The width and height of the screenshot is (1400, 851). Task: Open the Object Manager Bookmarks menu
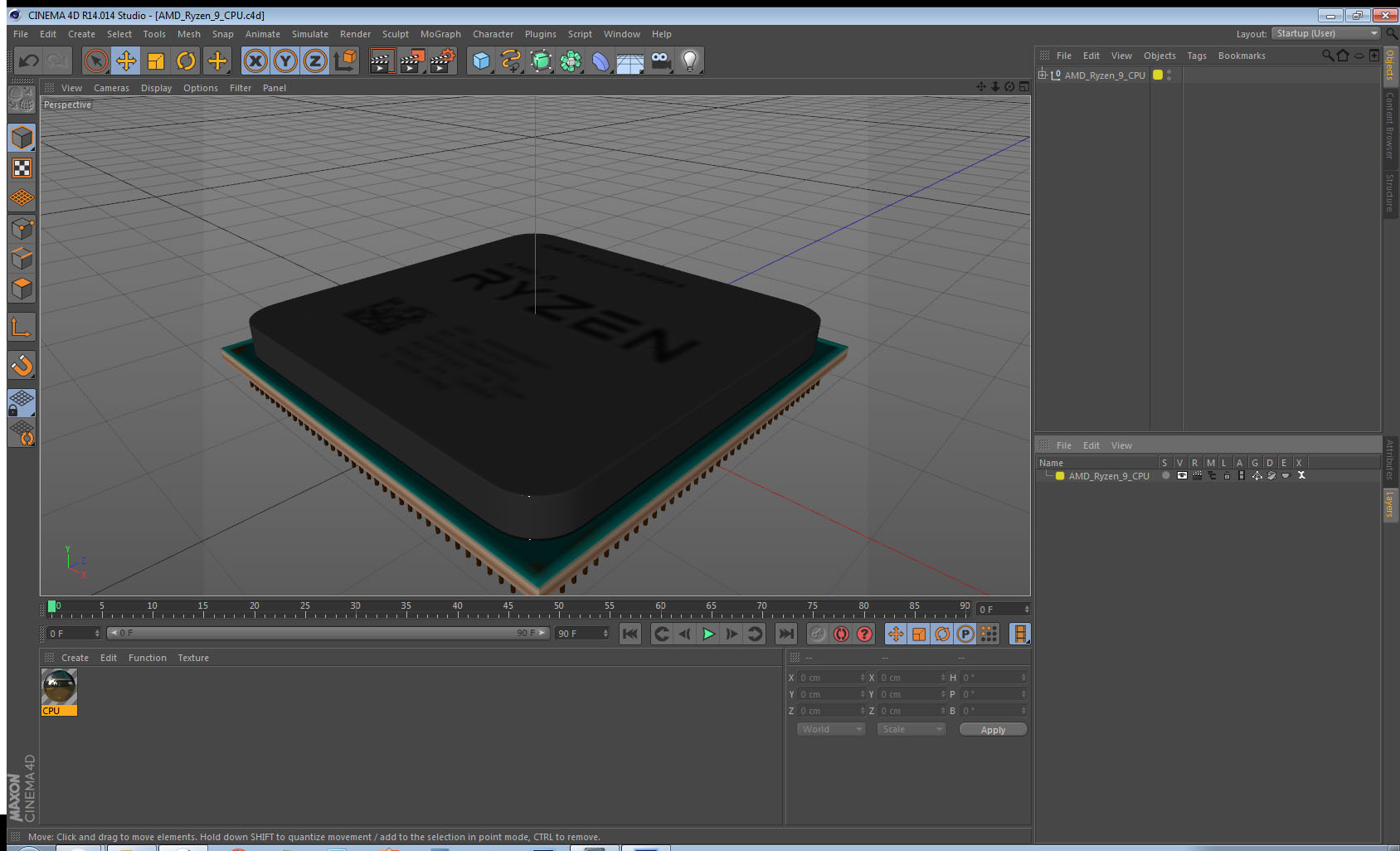tap(1242, 56)
